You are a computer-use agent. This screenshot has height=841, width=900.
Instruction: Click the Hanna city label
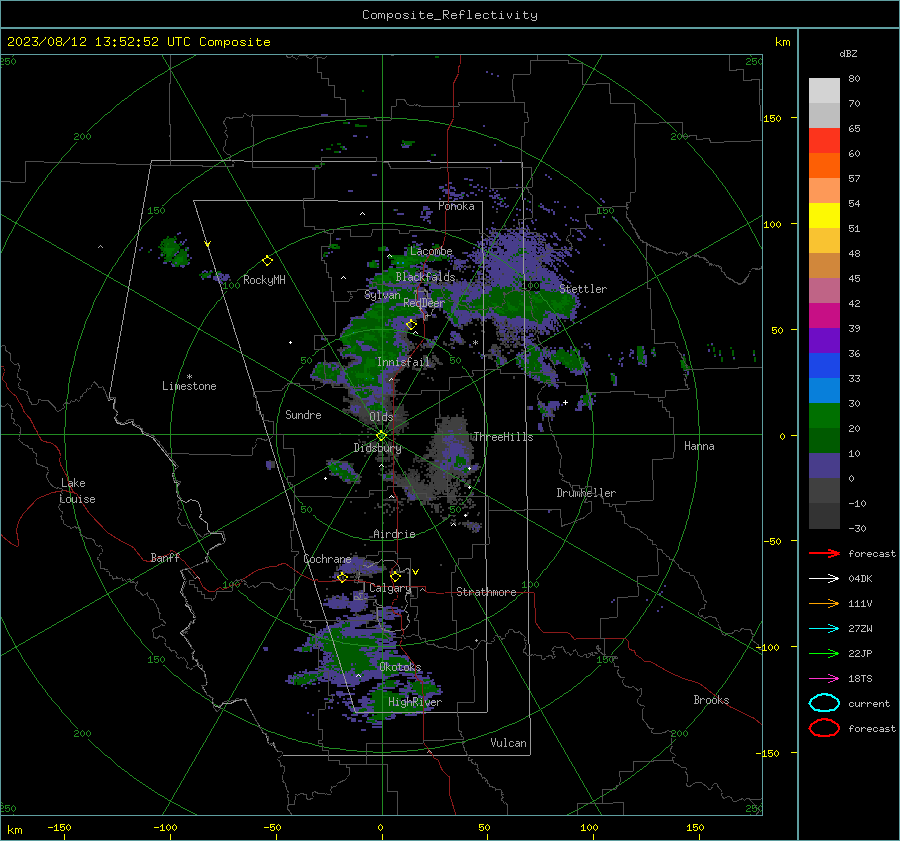coord(699,446)
